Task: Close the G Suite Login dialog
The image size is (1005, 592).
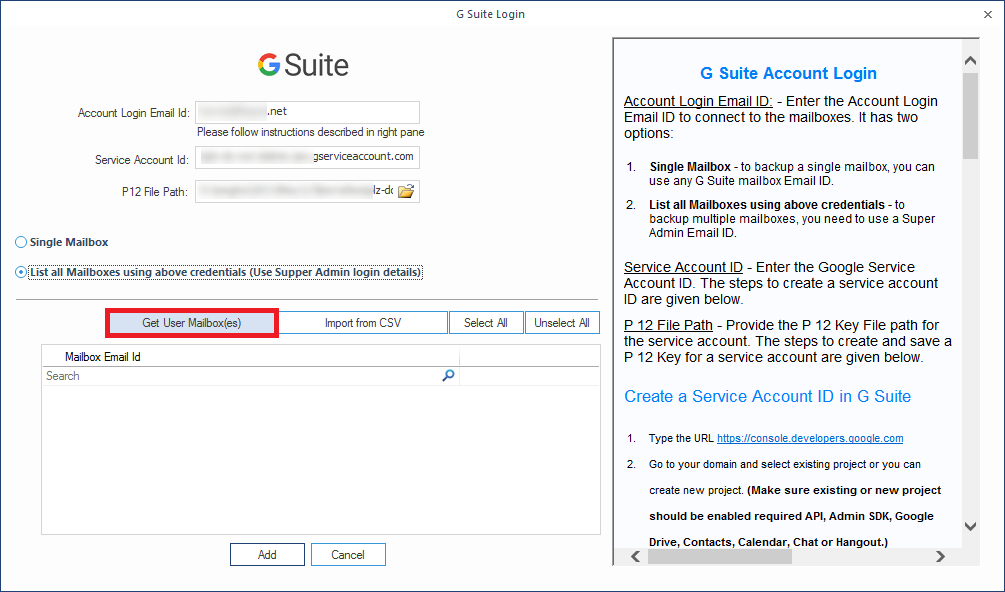Action: [x=988, y=14]
